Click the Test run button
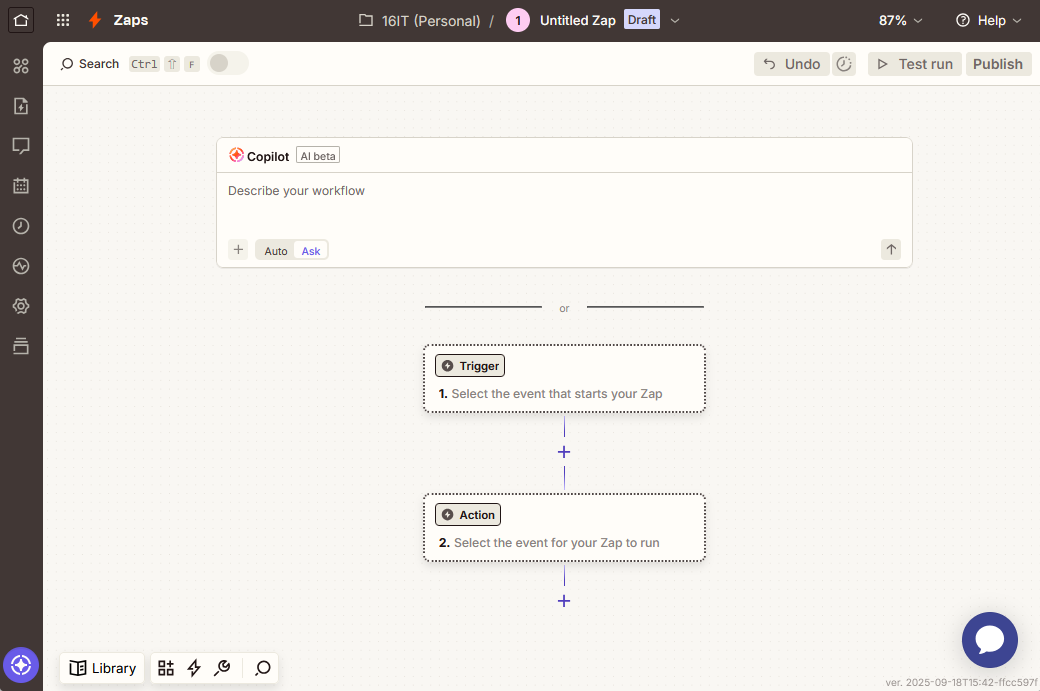 coord(915,64)
